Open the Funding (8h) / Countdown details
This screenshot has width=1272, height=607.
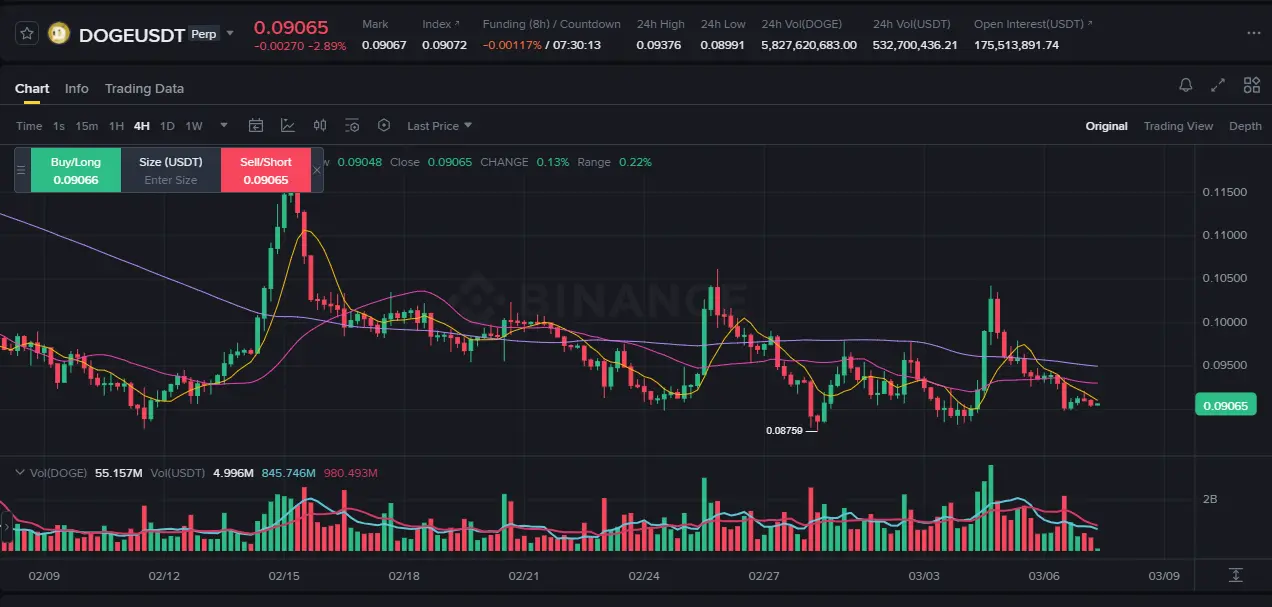coord(551,24)
